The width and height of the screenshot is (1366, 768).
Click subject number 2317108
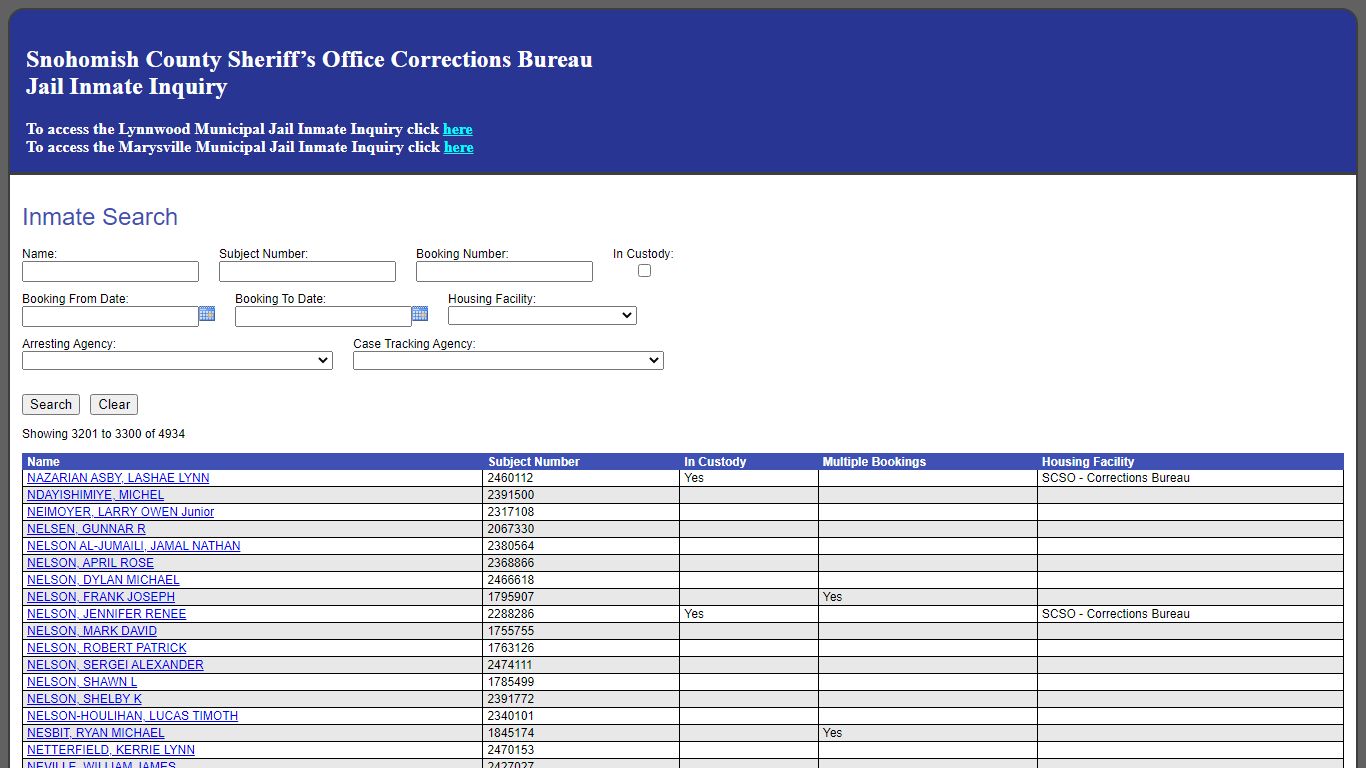click(x=510, y=512)
